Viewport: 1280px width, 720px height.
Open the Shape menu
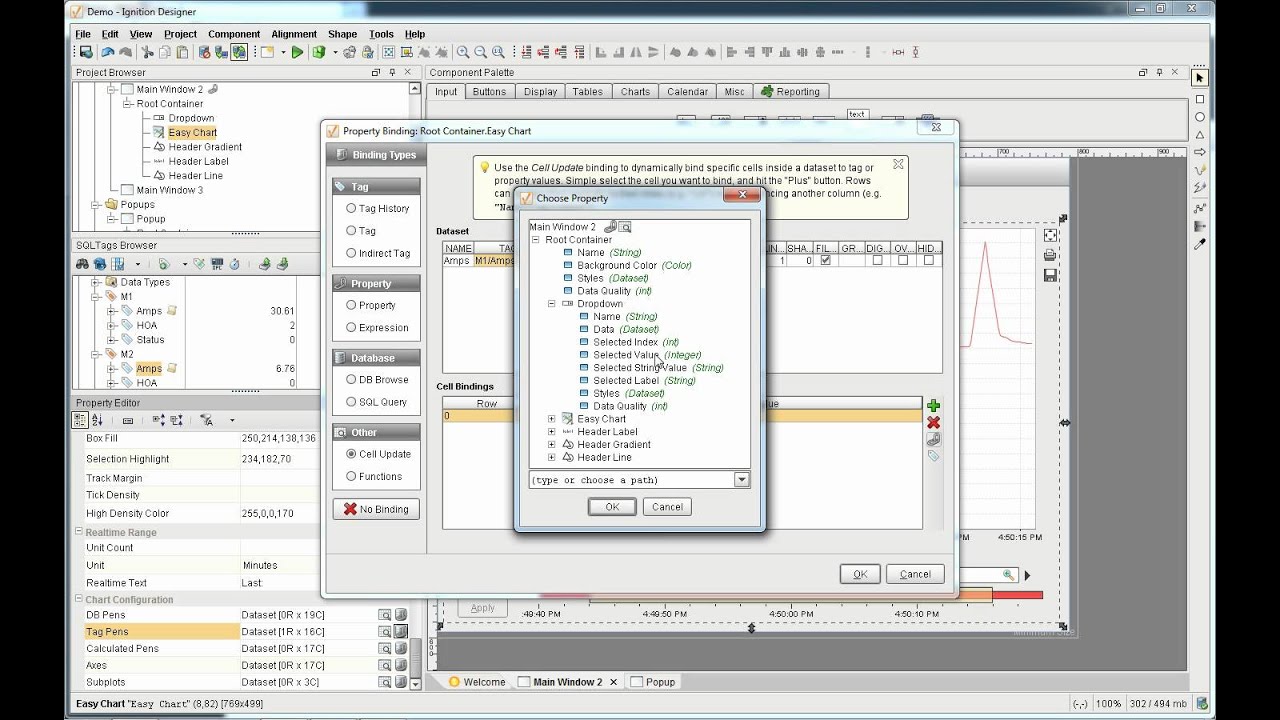342,34
